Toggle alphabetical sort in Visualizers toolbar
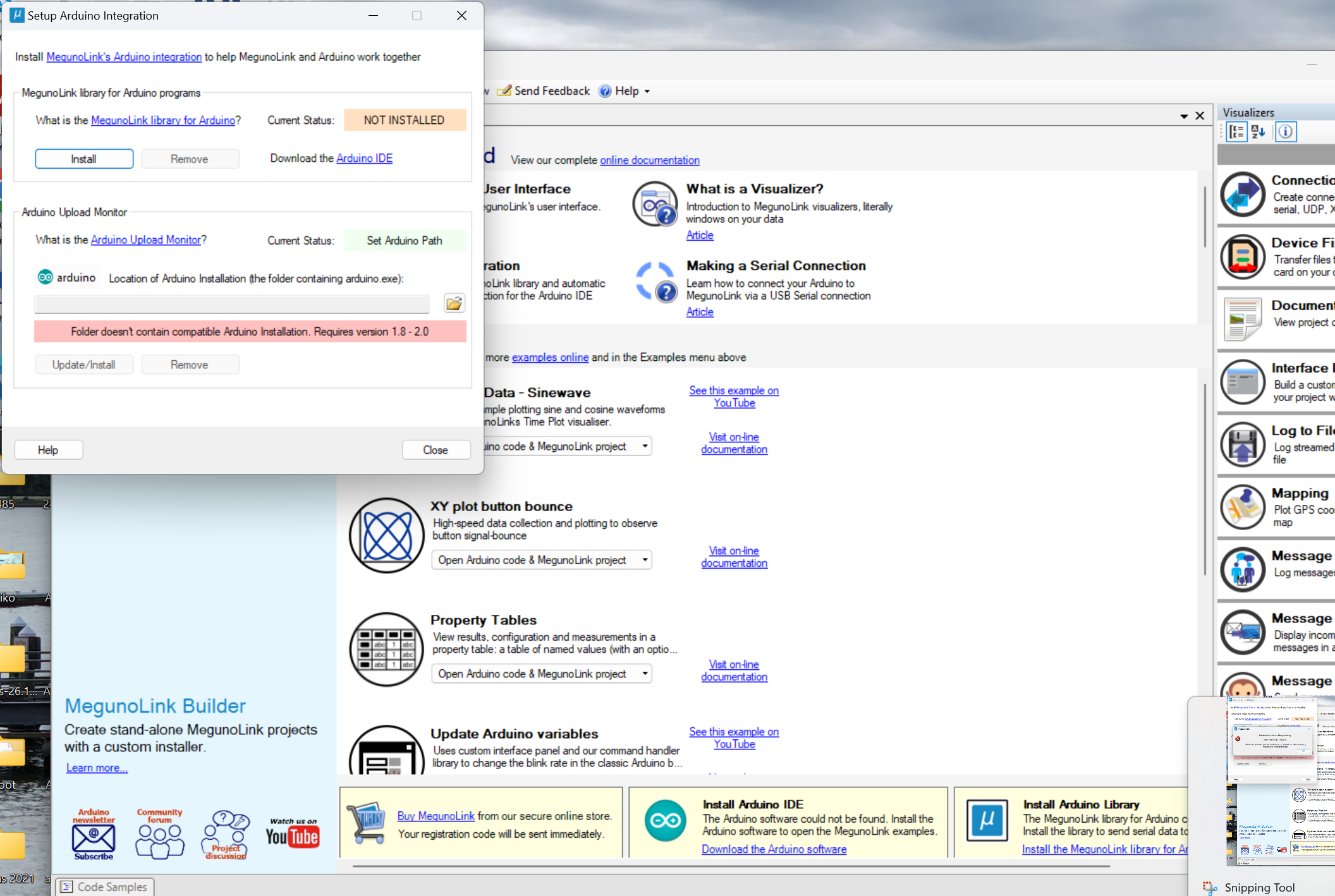 (x=1258, y=131)
